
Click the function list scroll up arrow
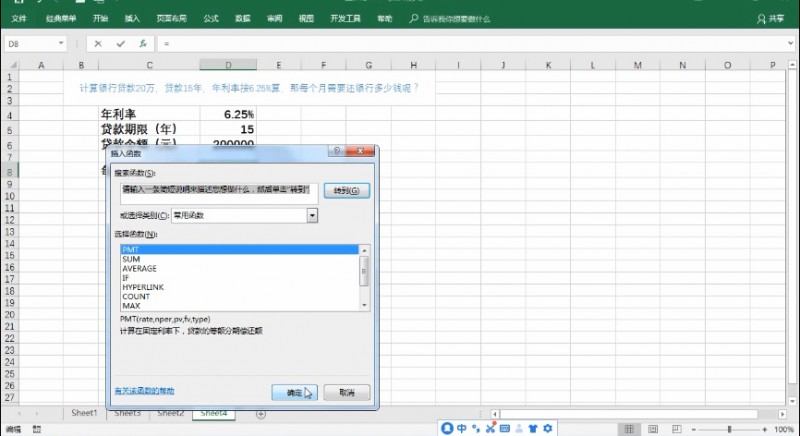point(364,250)
